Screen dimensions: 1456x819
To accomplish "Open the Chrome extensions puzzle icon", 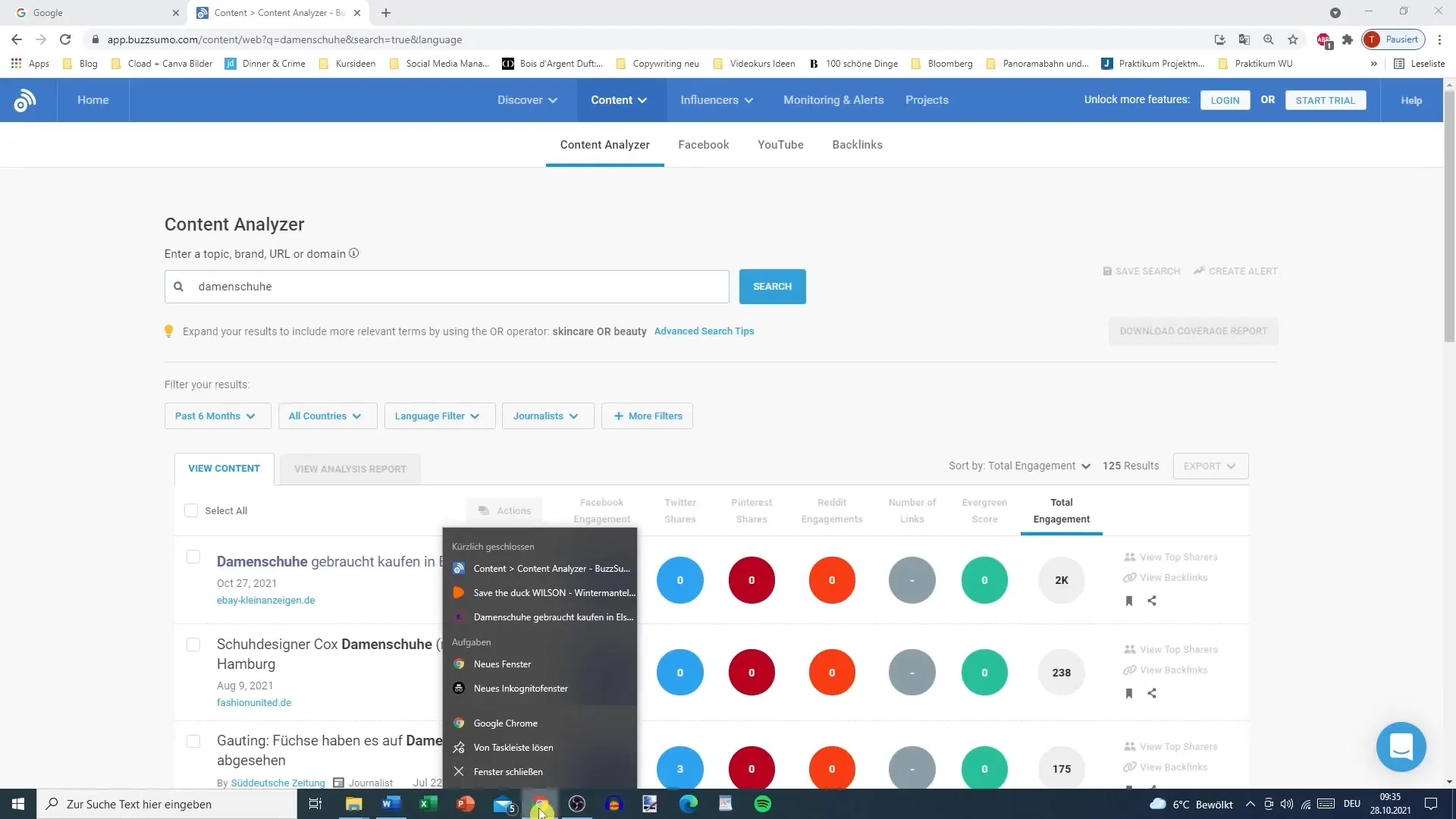I will click(x=1348, y=39).
